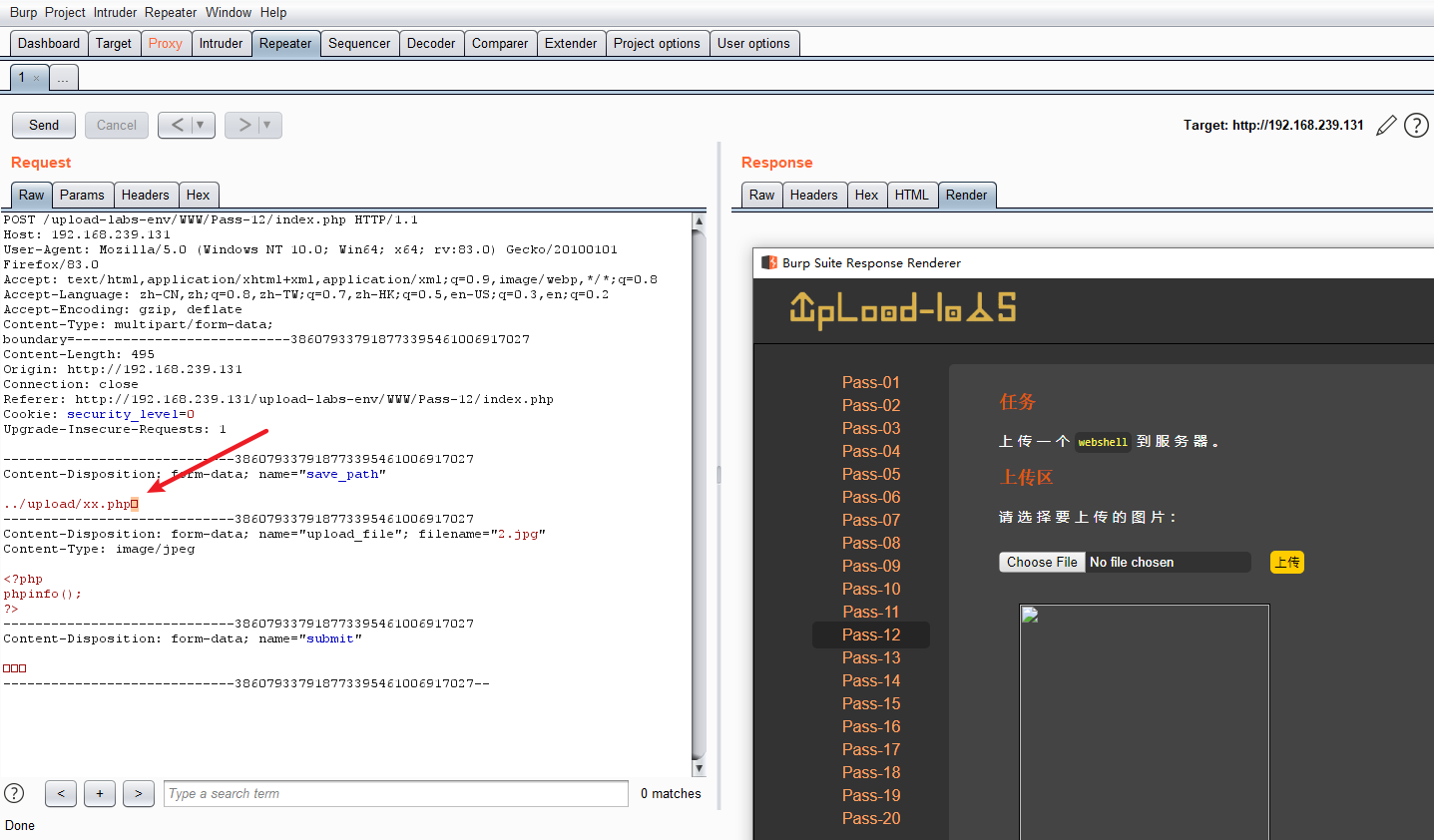The image size is (1434, 840).
Task: Select the request Headers tab
Action: click(x=146, y=195)
